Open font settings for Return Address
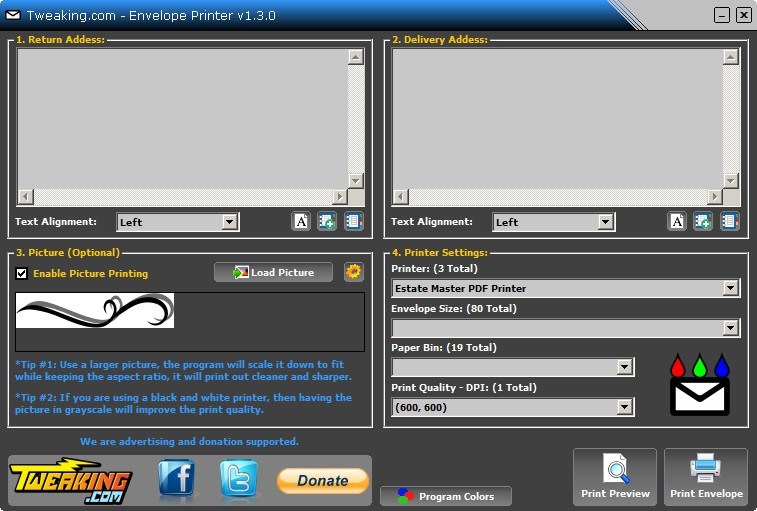The height and width of the screenshot is (511, 757). [x=301, y=221]
